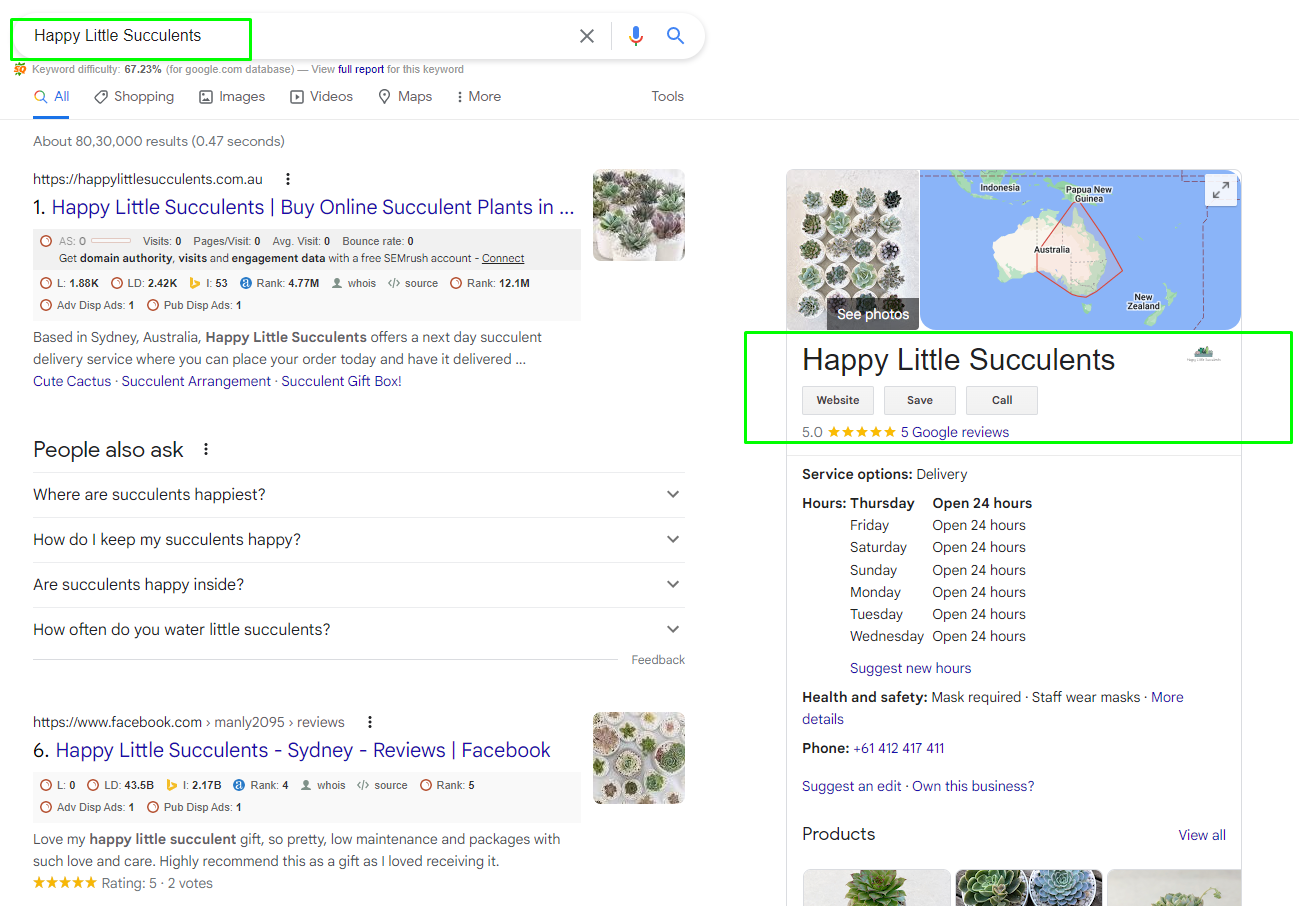The image size is (1299, 906).
Task: Open the Succulent Arrangement sitelink
Action: [196, 381]
